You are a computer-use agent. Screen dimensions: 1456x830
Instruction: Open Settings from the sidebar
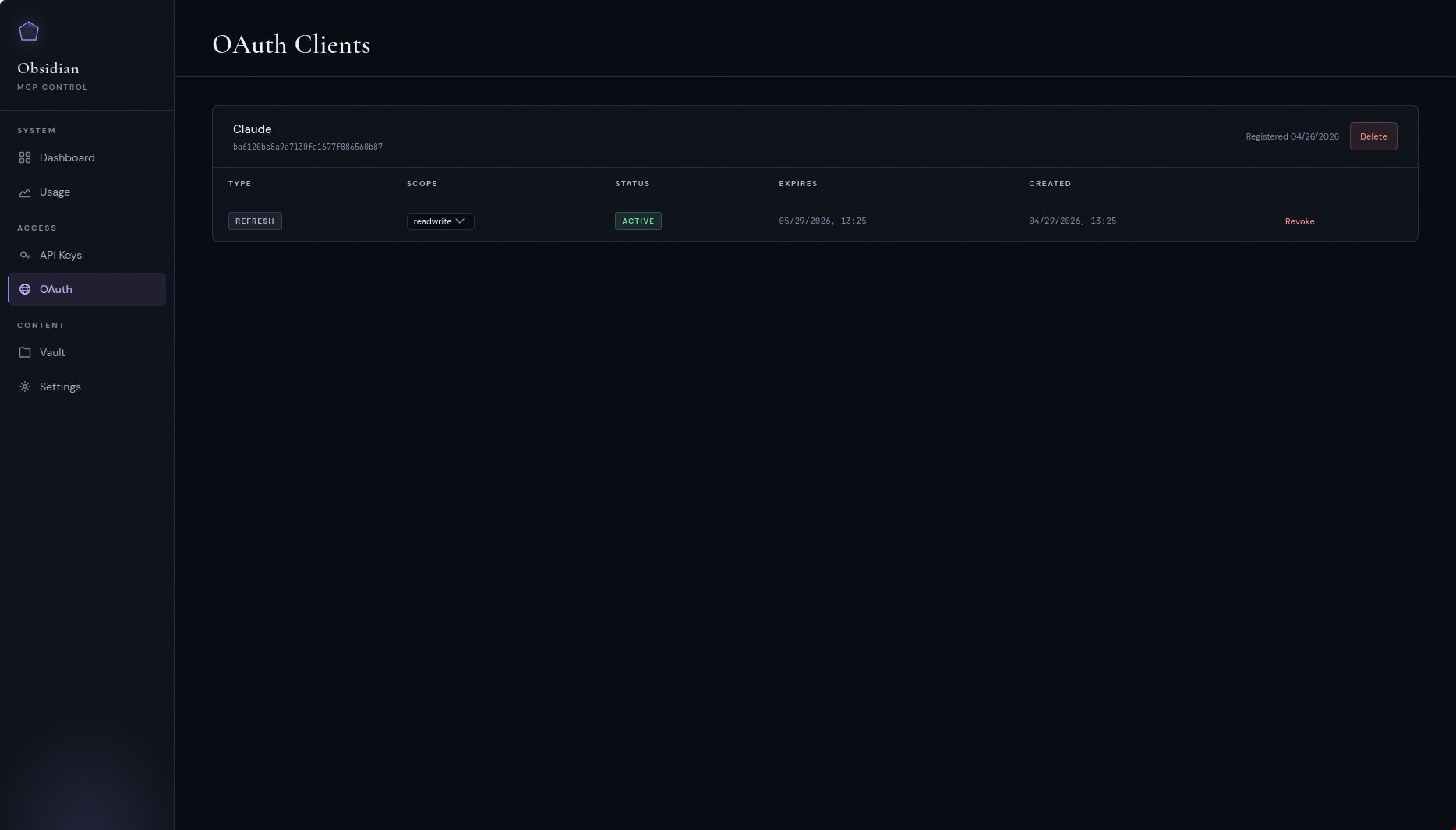(87, 387)
